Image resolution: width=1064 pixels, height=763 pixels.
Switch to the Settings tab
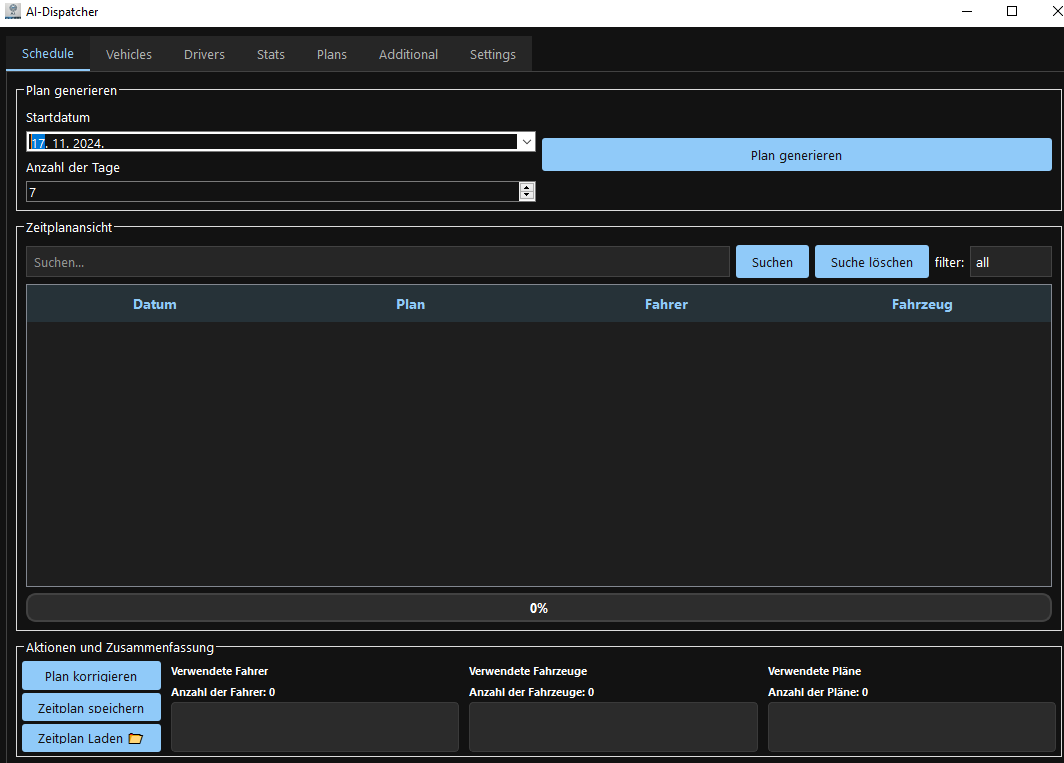click(x=492, y=54)
